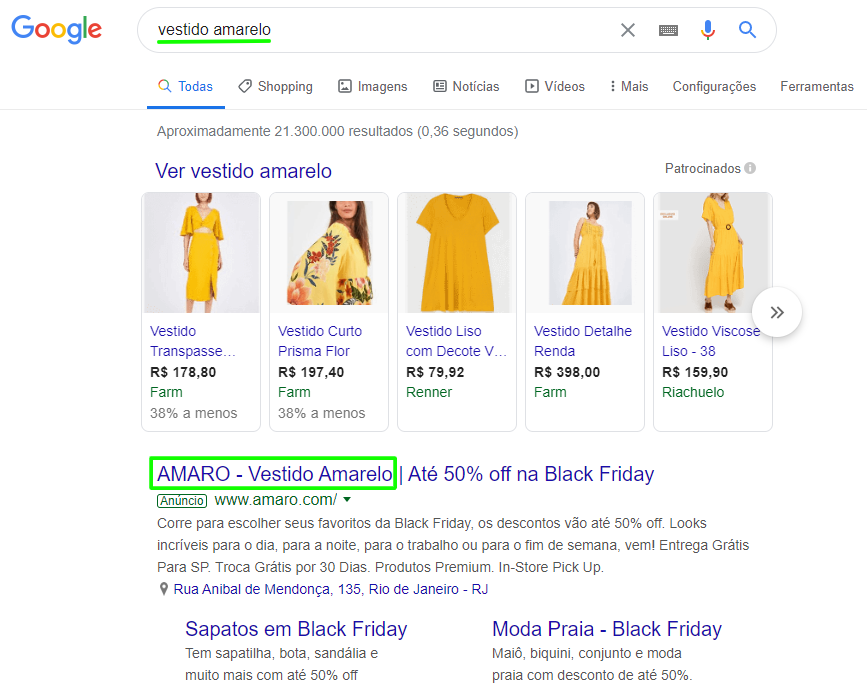Viewport: 867px width, 700px height.
Task: Open Vestido Transpasse product image
Action: click(201, 253)
